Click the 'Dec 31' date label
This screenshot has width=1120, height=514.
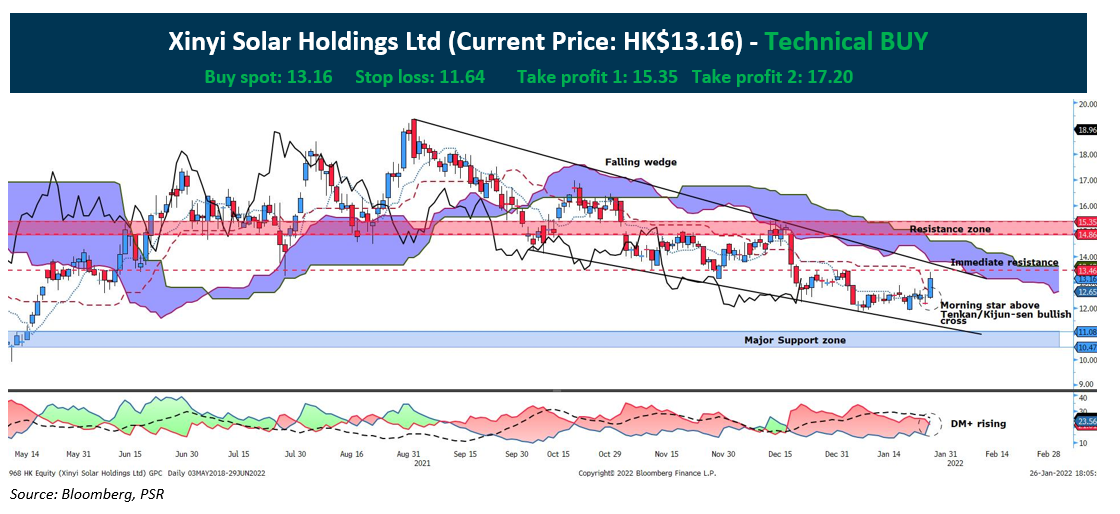[836, 454]
